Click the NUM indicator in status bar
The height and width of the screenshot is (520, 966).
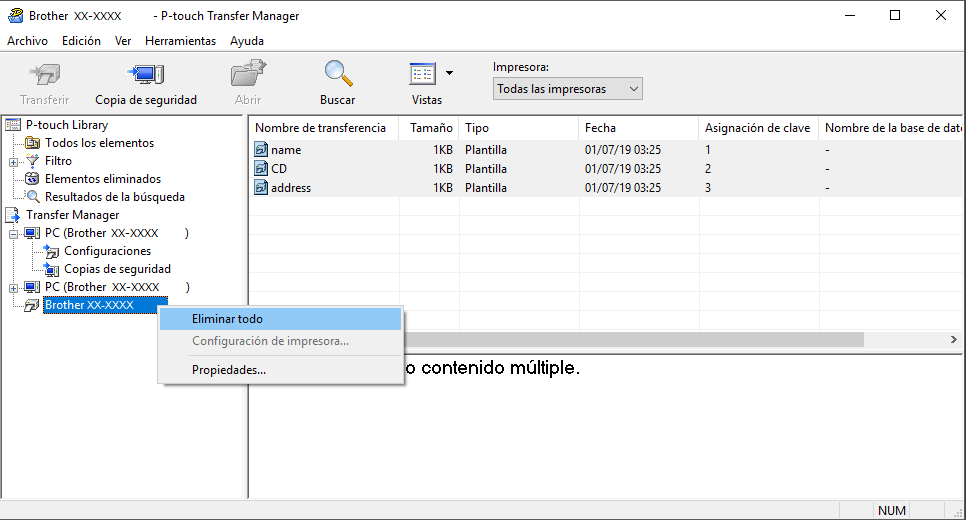tap(891, 510)
